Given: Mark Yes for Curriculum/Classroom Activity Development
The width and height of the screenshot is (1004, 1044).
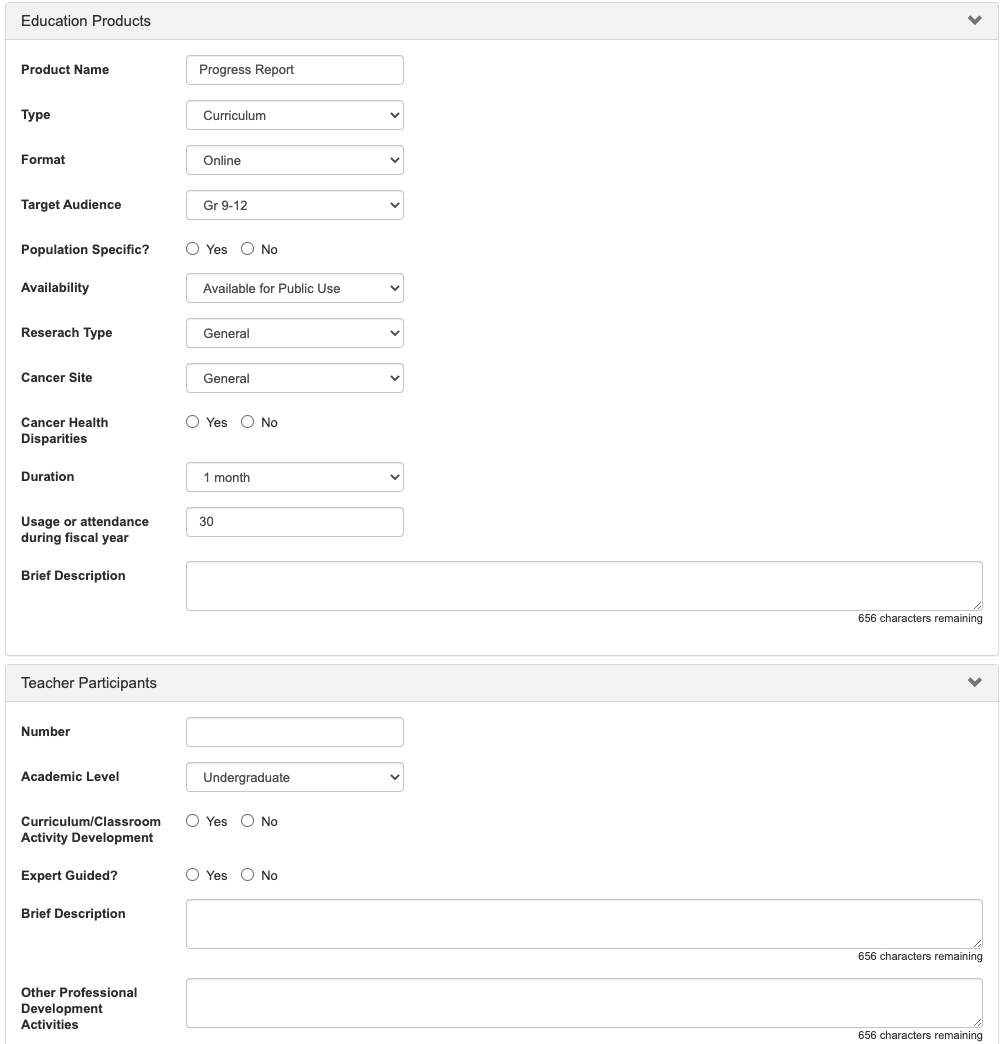Looking at the screenshot, I should point(193,821).
